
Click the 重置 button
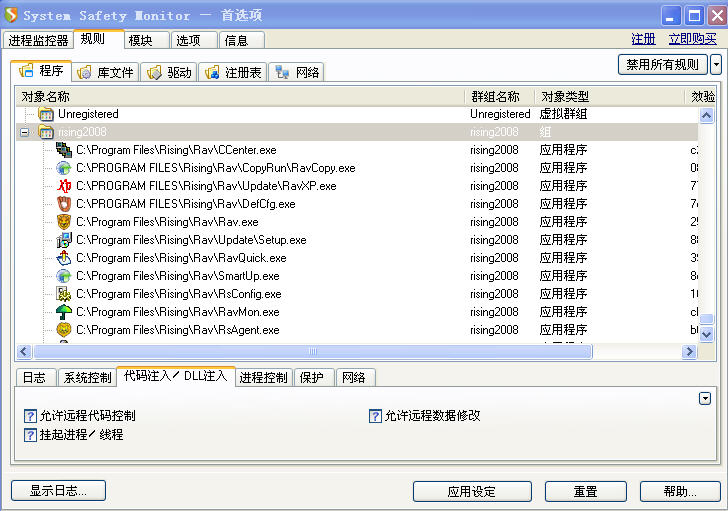tap(585, 491)
